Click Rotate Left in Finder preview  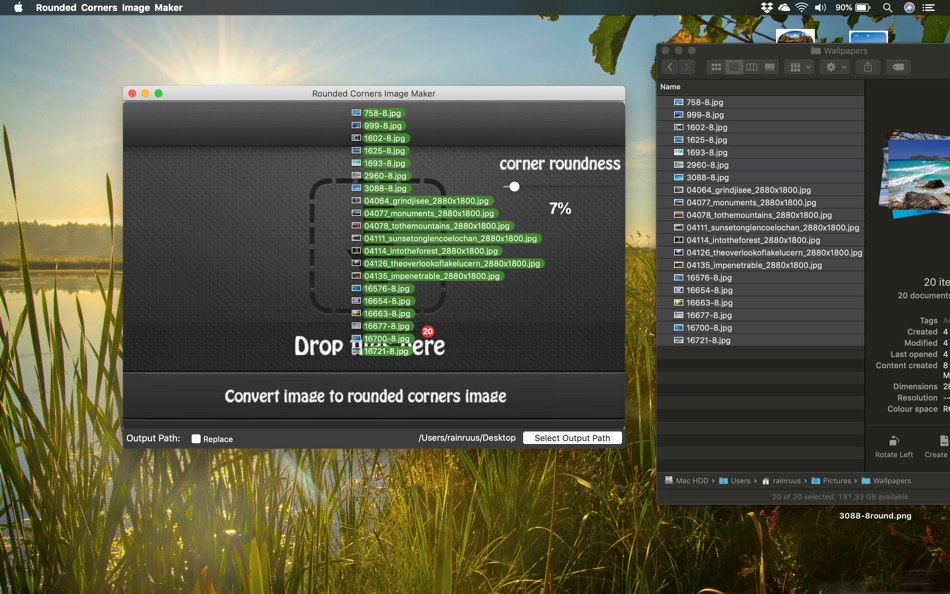(894, 447)
